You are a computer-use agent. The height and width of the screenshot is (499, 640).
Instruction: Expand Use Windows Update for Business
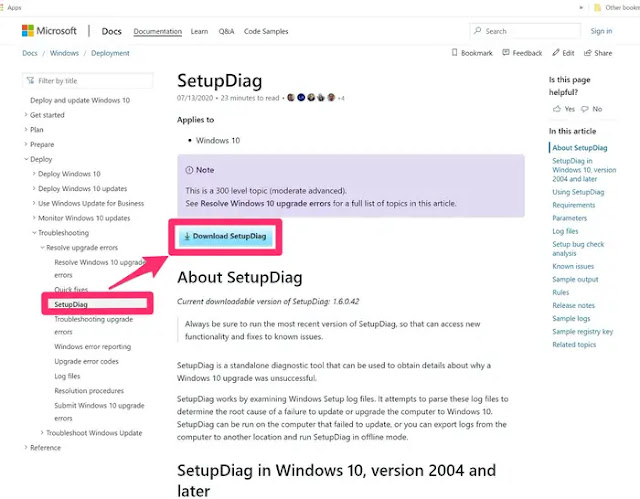(34, 203)
